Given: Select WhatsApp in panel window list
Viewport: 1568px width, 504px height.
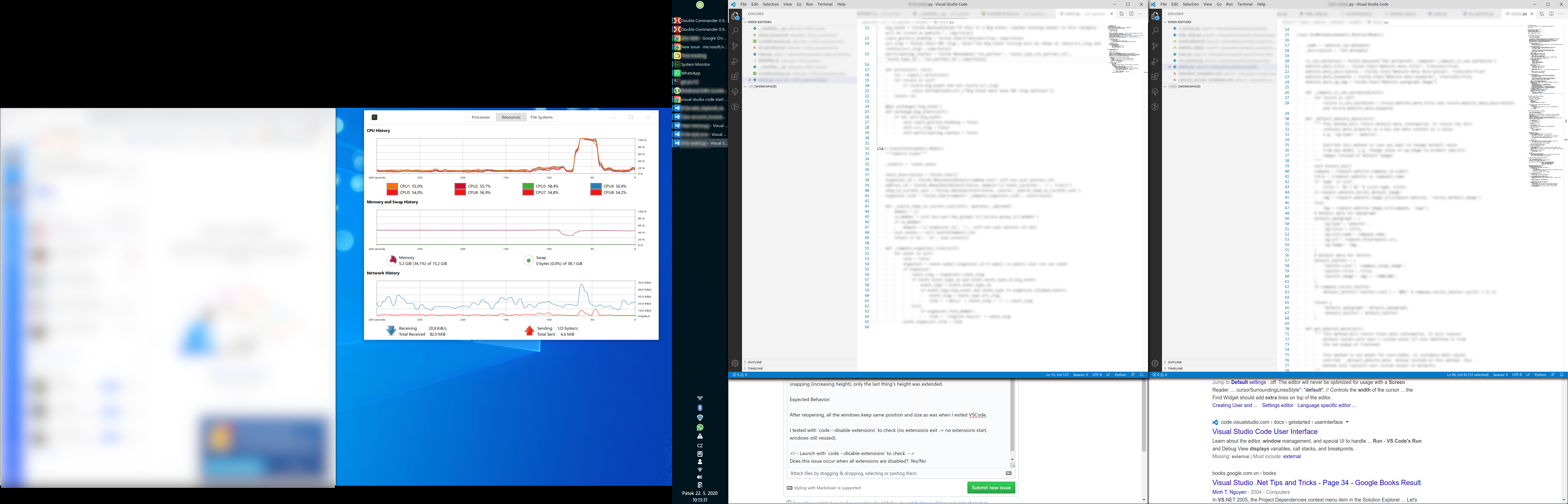Looking at the screenshot, I should (x=700, y=73).
